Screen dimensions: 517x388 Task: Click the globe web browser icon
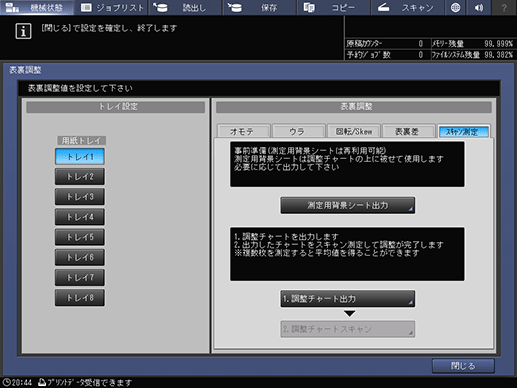[456, 7]
